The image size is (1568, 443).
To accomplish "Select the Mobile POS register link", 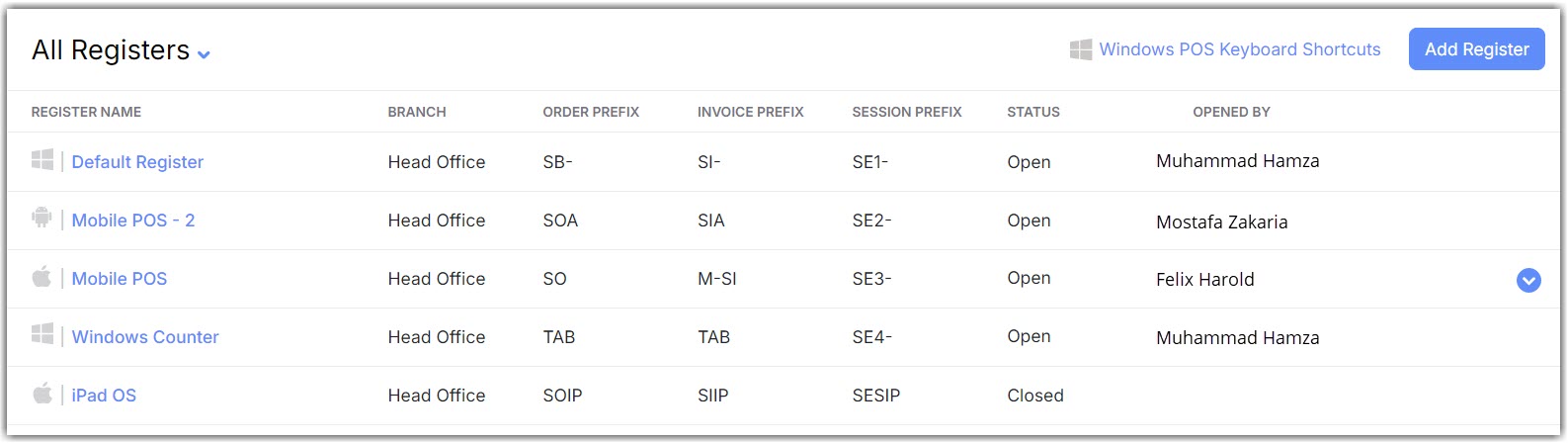I will click(x=120, y=279).
